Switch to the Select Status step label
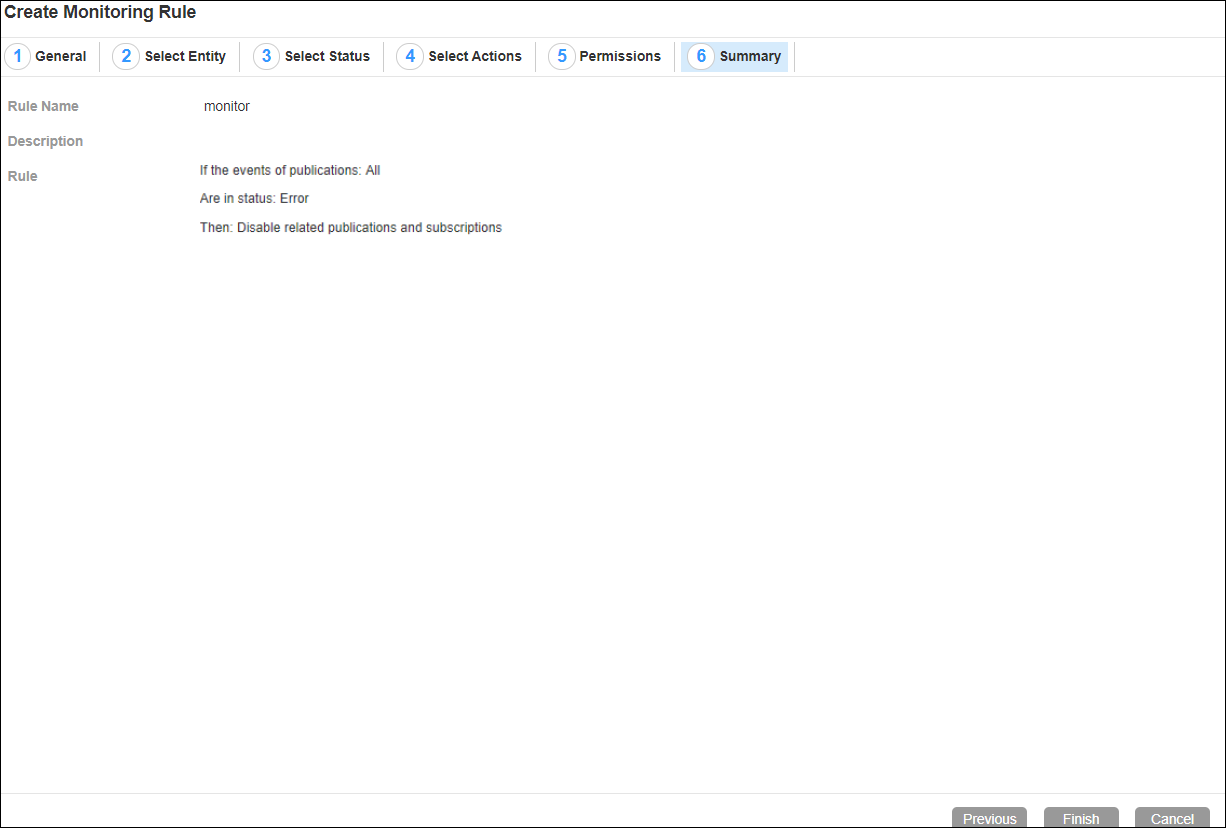1226x828 pixels. [x=327, y=57]
